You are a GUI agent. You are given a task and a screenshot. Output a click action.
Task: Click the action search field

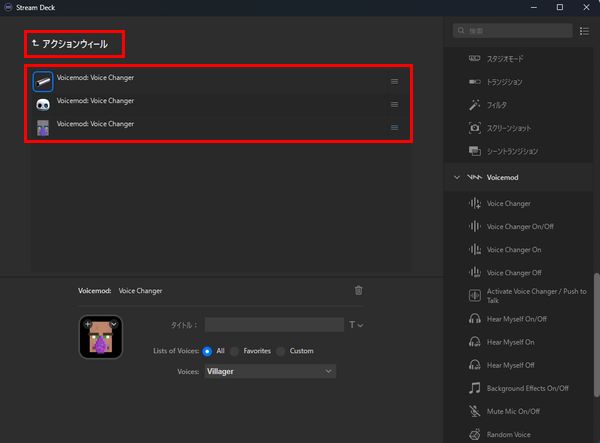pyautogui.click(x=512, y=31)
